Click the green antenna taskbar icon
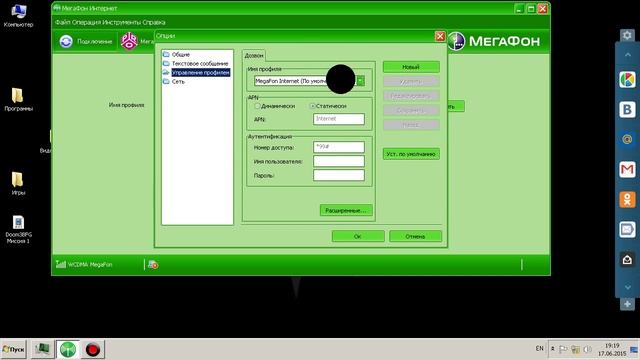This screenshot has width=640, height=360. coord(68,349)
